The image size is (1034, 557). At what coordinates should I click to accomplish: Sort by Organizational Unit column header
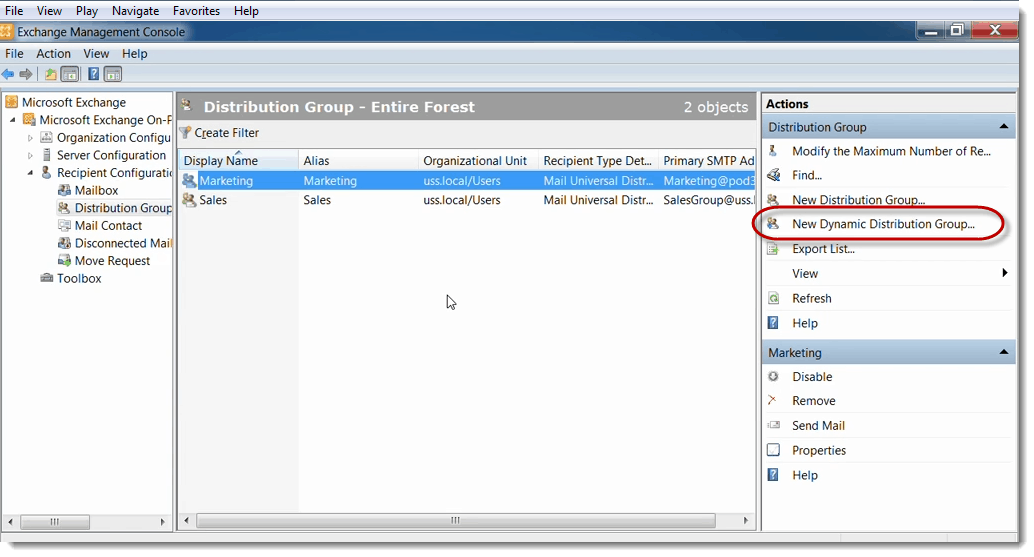click(x=478, y=161)
